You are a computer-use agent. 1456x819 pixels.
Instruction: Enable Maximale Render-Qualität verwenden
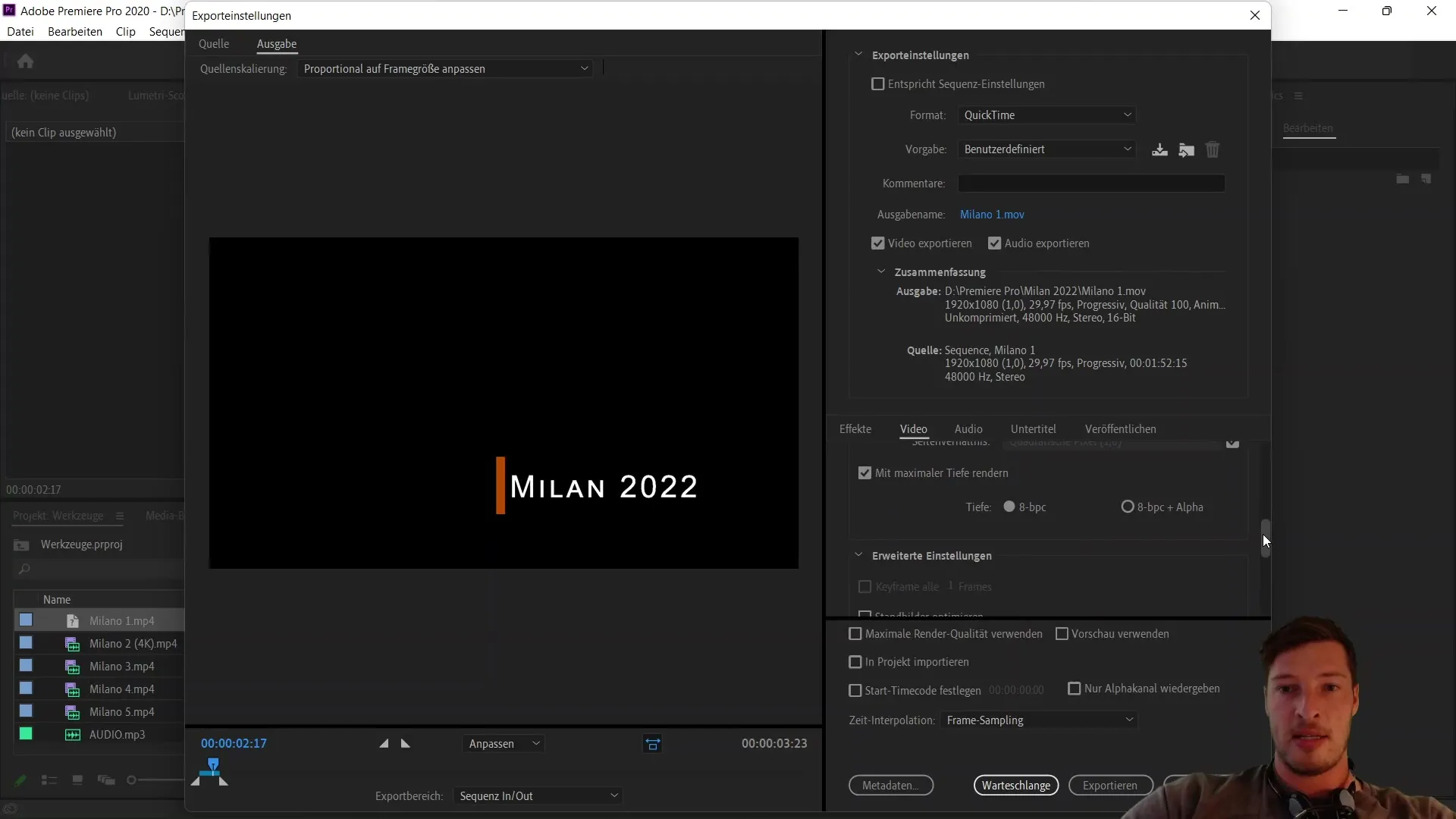[855, 634]
